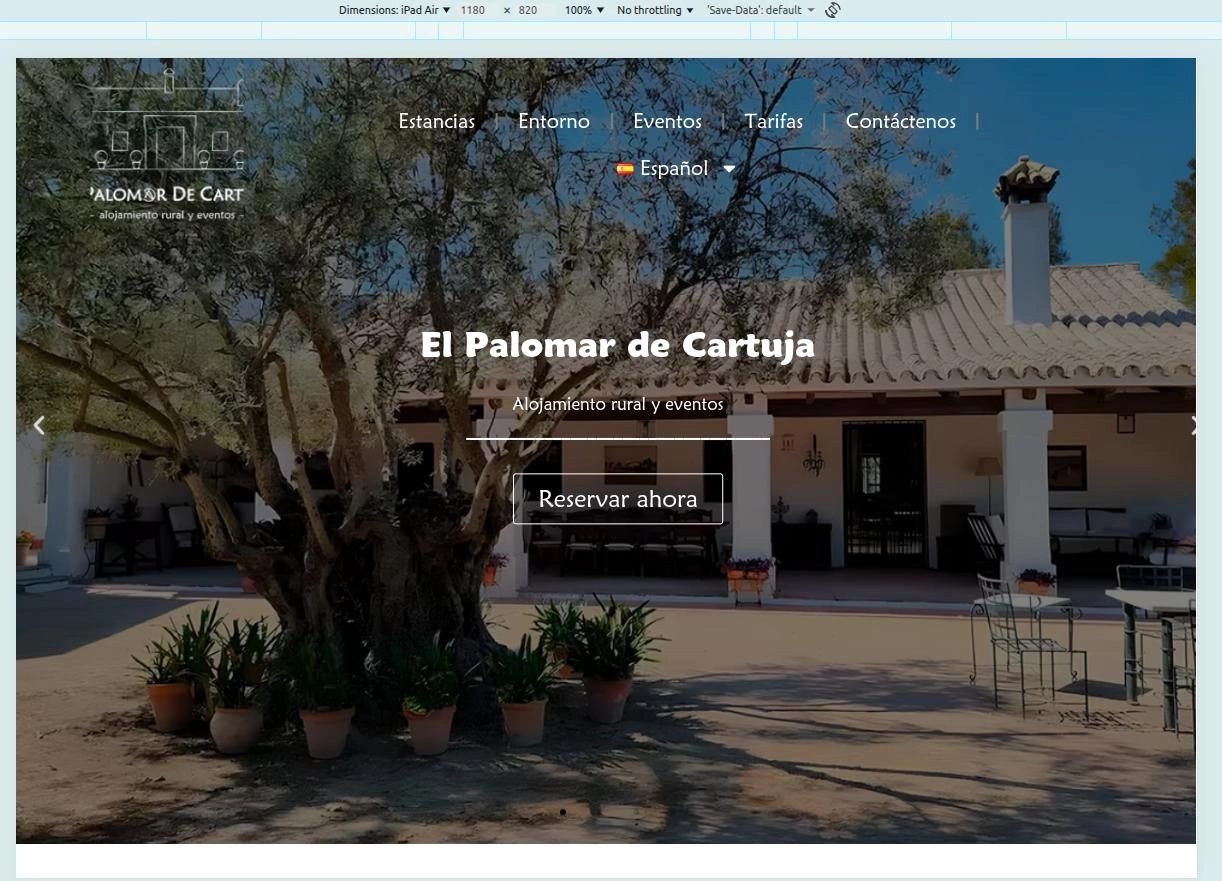Open the Estancias menu item

(x=437, y=121)
